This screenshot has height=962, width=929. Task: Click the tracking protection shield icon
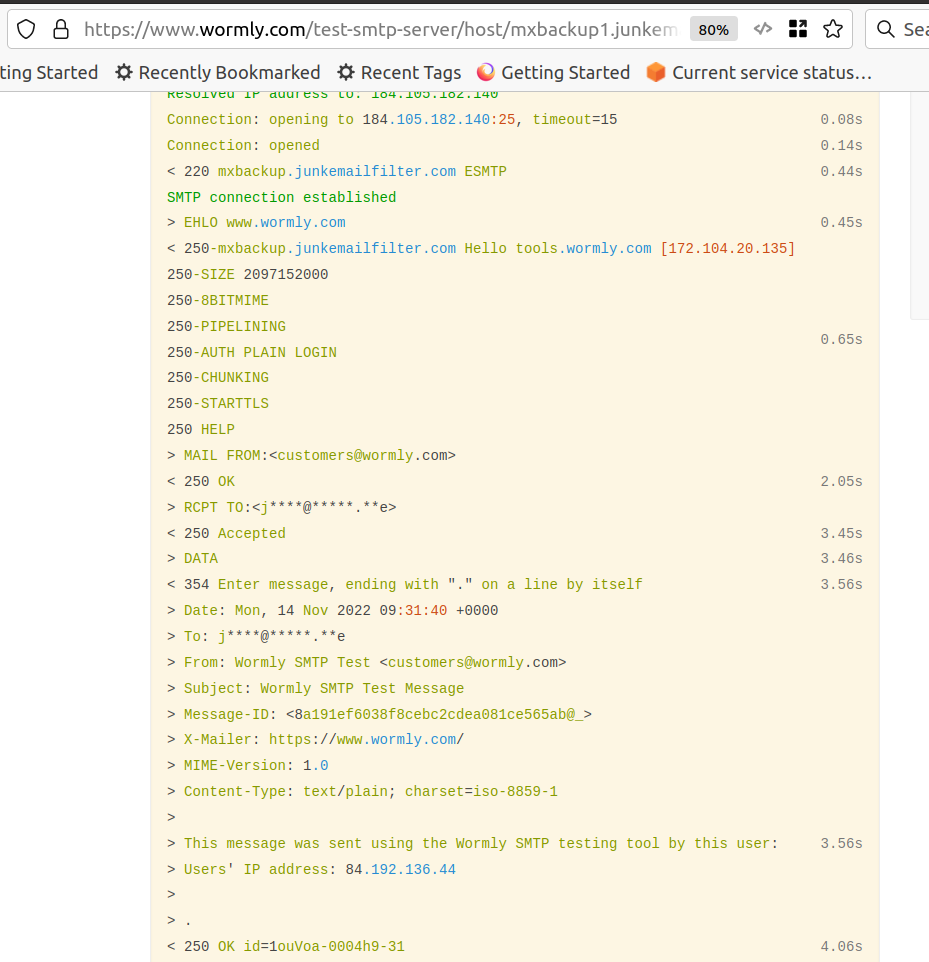[x=26, y=29]
